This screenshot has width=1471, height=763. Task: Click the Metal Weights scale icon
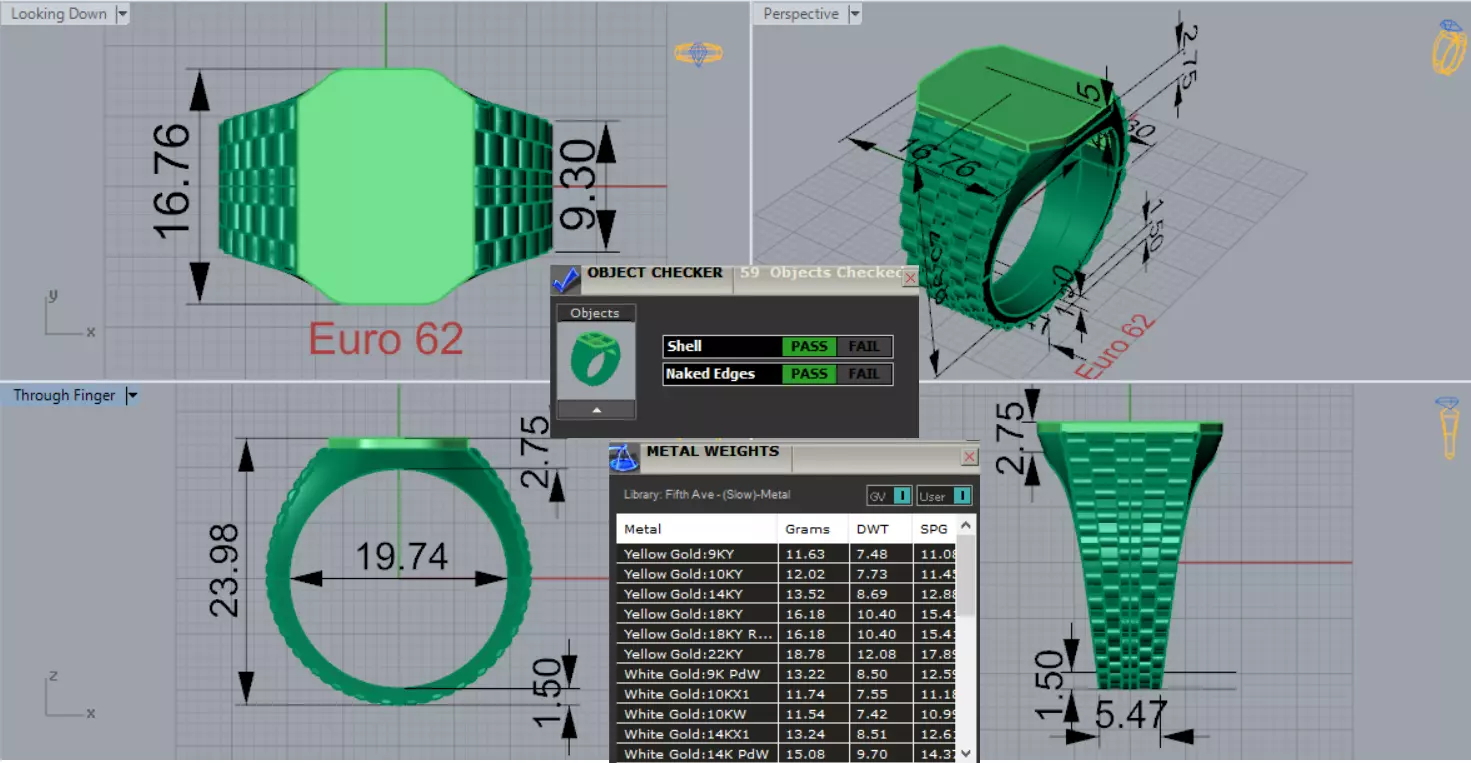click(624, 458)
